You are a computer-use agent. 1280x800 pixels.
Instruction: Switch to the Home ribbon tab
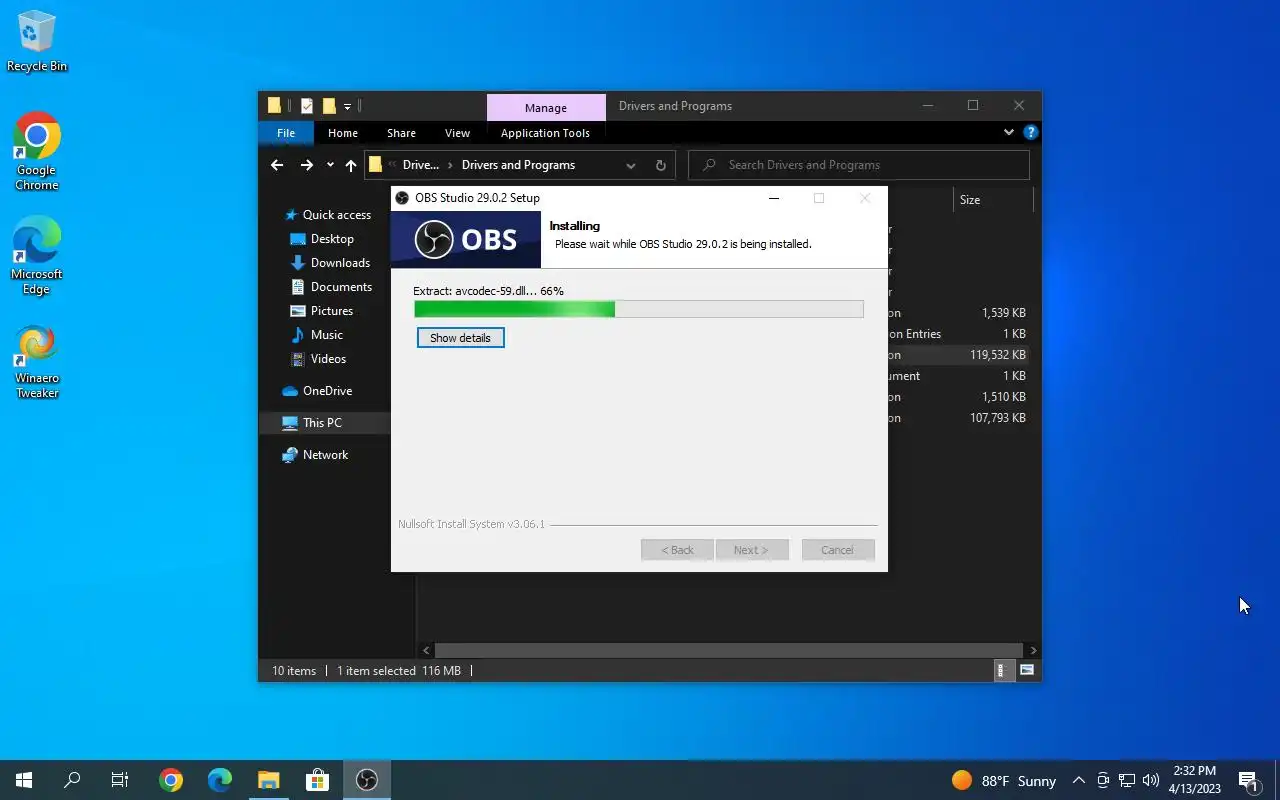[x=343, y=133]
